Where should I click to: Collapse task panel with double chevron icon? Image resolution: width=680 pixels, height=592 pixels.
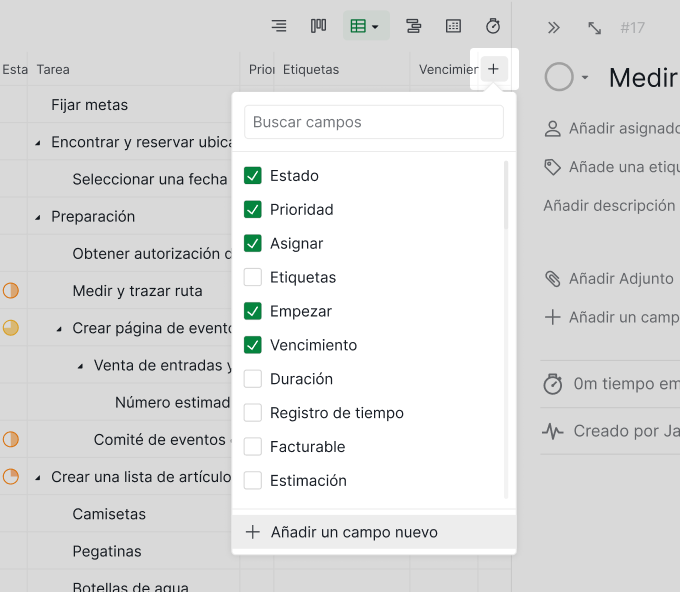[553, 28]
